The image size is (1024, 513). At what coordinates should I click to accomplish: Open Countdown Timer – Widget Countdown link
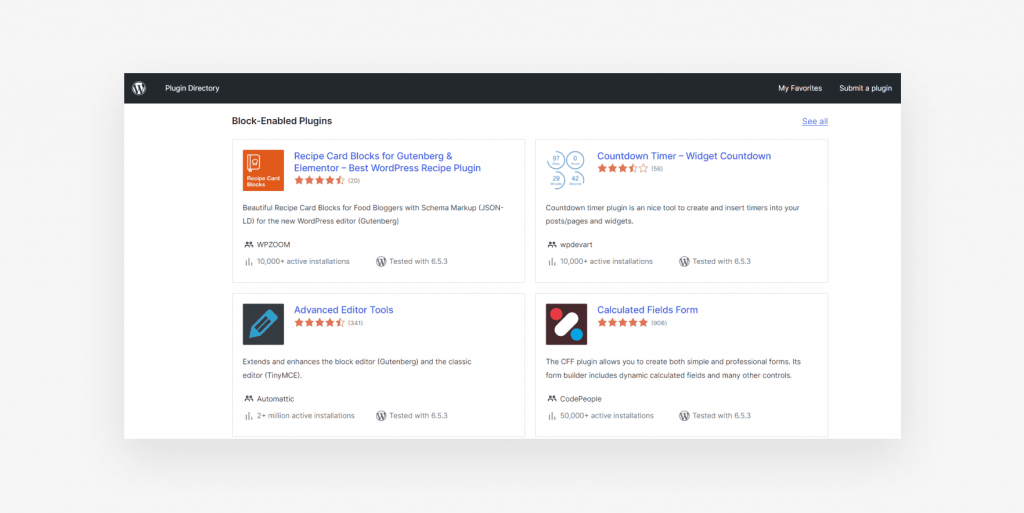(684, 156)
